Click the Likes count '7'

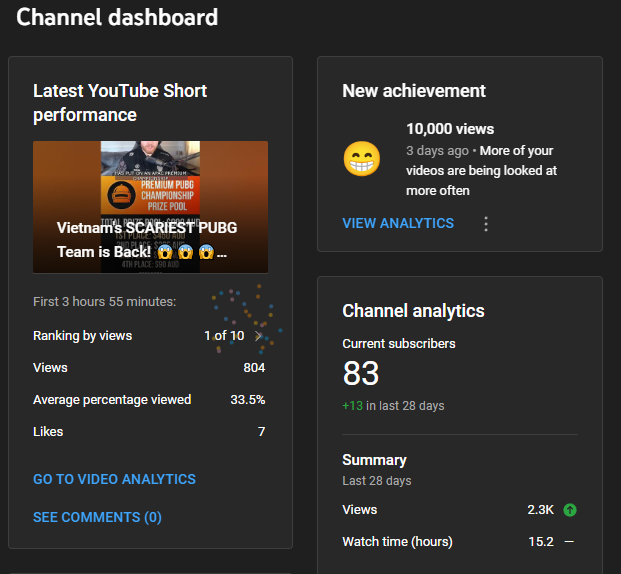261,431
